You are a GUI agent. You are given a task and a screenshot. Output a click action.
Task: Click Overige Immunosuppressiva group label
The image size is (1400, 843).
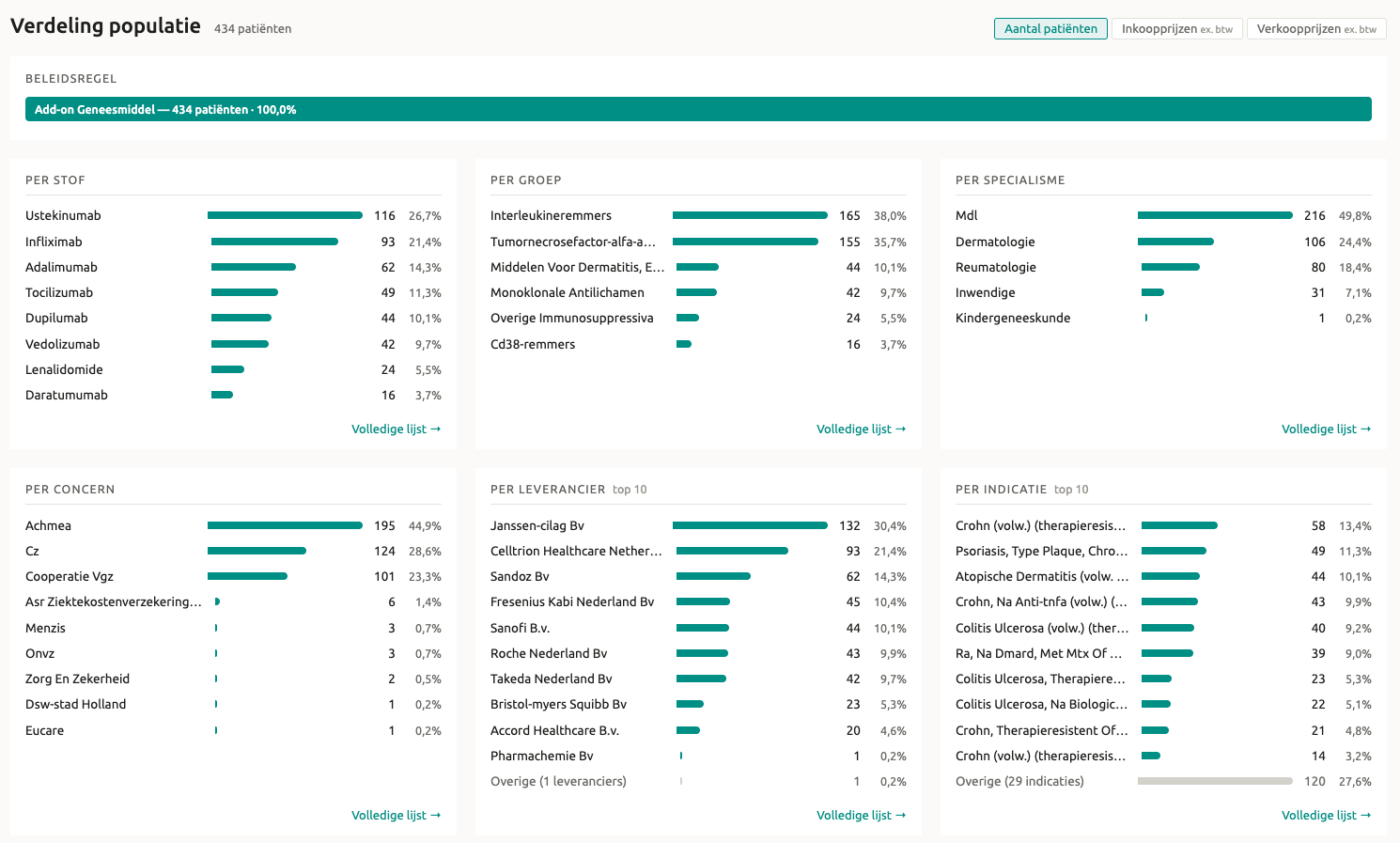pos(571,319)
